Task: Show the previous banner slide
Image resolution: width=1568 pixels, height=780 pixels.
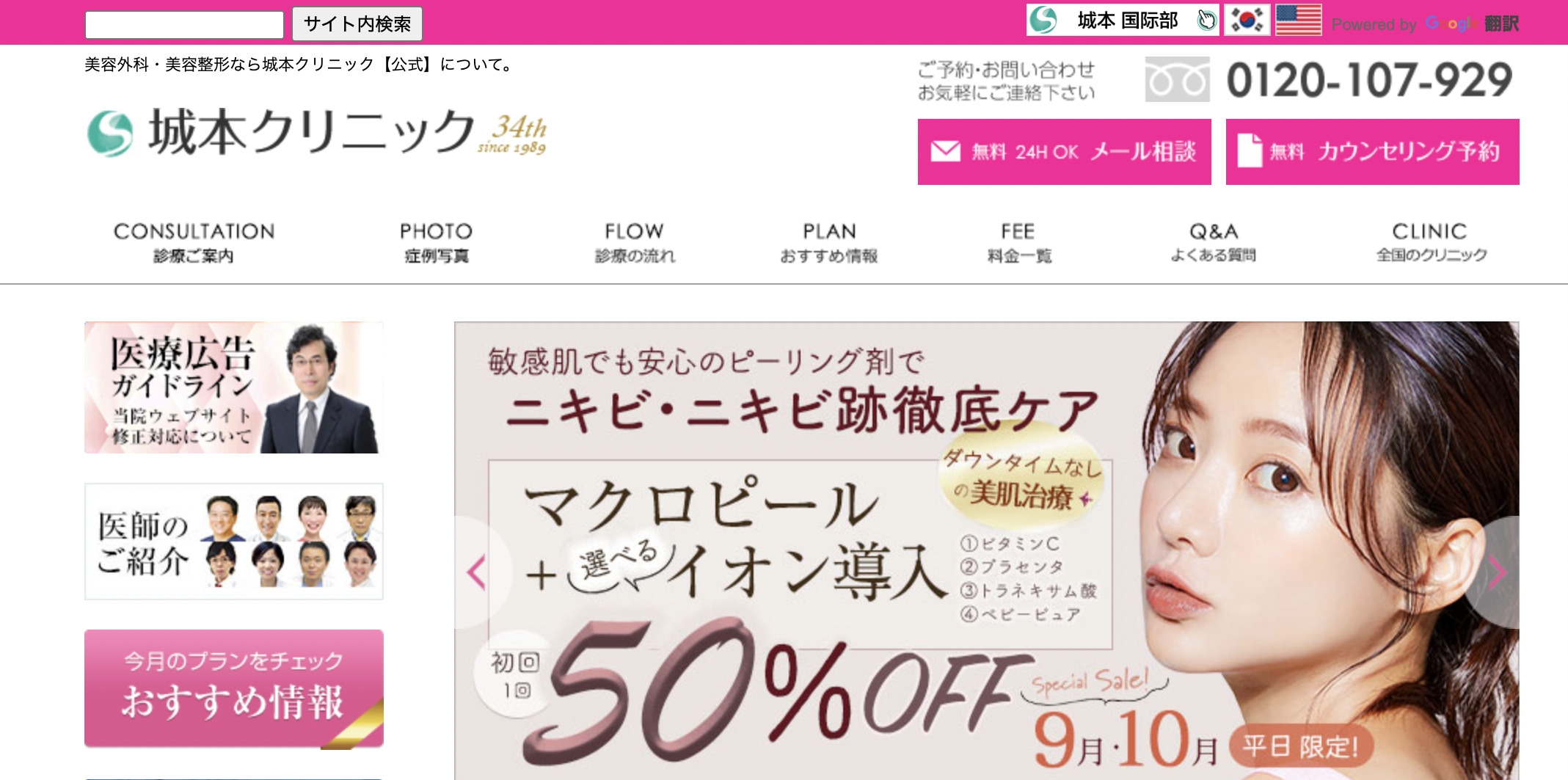Action: click(x=477, y=572)
